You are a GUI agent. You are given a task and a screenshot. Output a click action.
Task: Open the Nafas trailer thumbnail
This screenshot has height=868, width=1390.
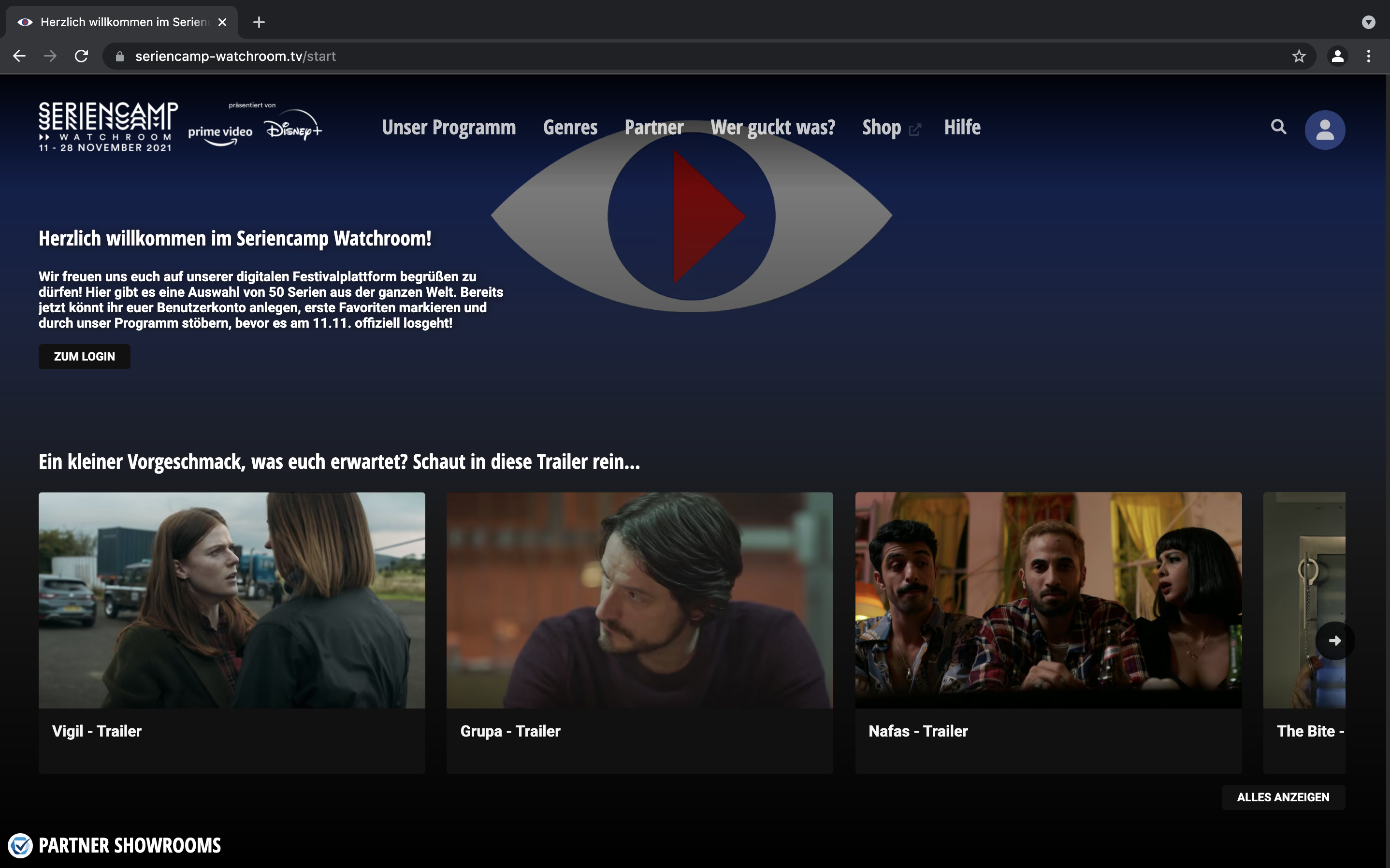pos(1048,600)
